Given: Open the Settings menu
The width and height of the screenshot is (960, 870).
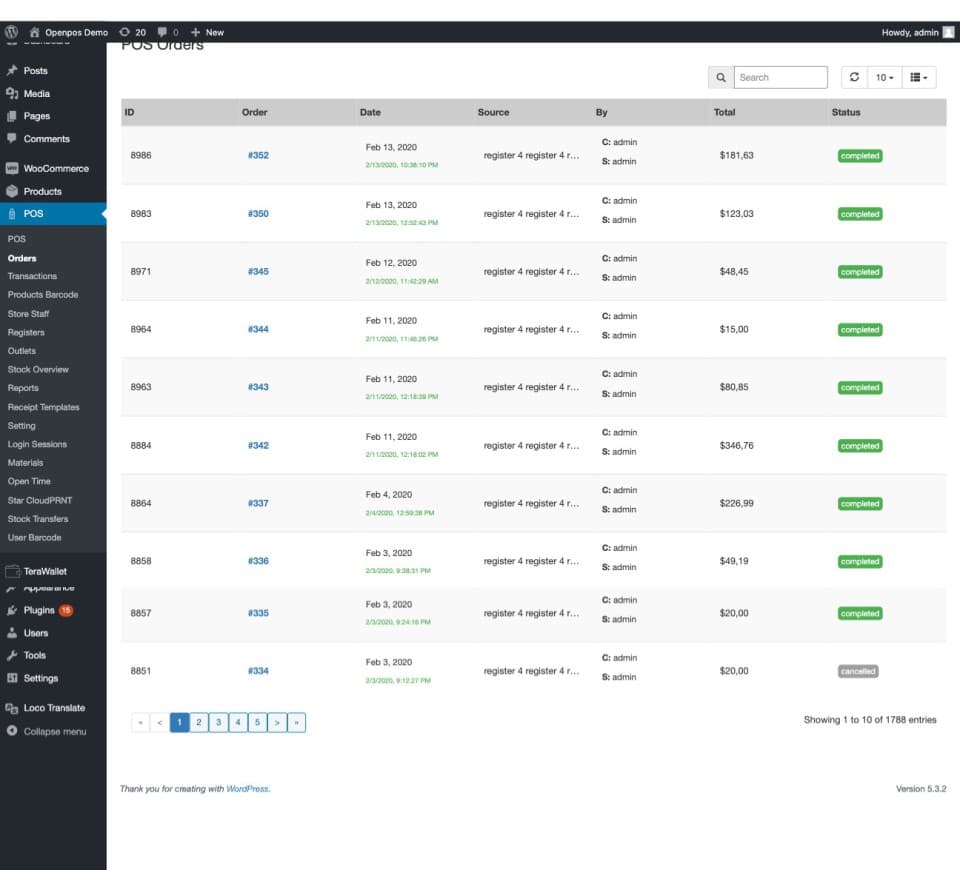Looking at the screenshot, I should [x=40, y=678].
